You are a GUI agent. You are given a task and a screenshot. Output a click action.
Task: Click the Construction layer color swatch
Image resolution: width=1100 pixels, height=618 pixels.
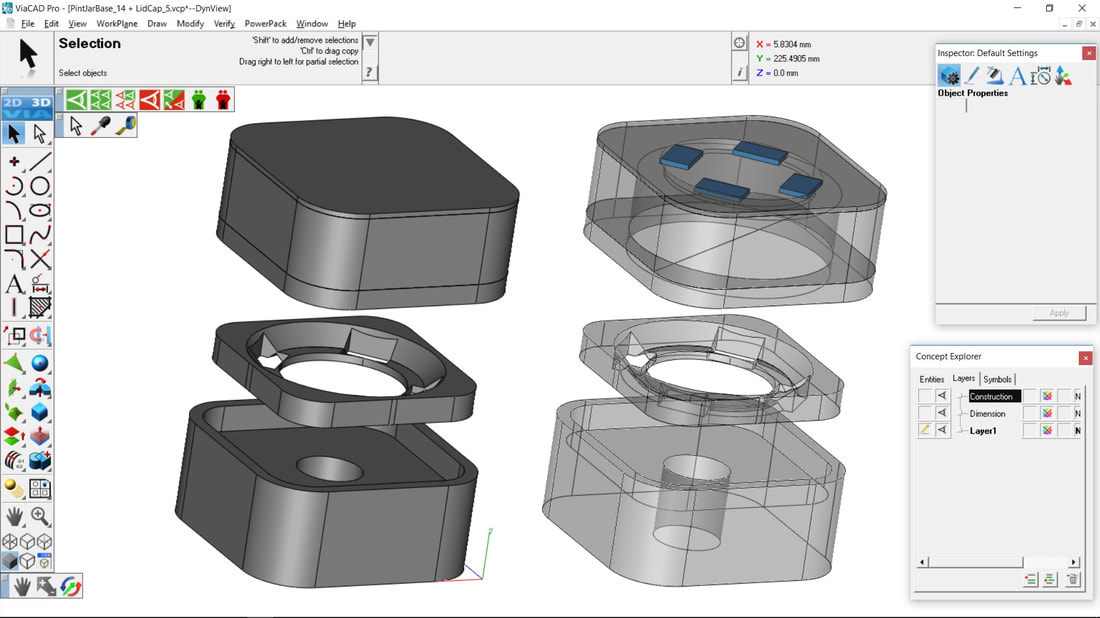click(1047, 396)
